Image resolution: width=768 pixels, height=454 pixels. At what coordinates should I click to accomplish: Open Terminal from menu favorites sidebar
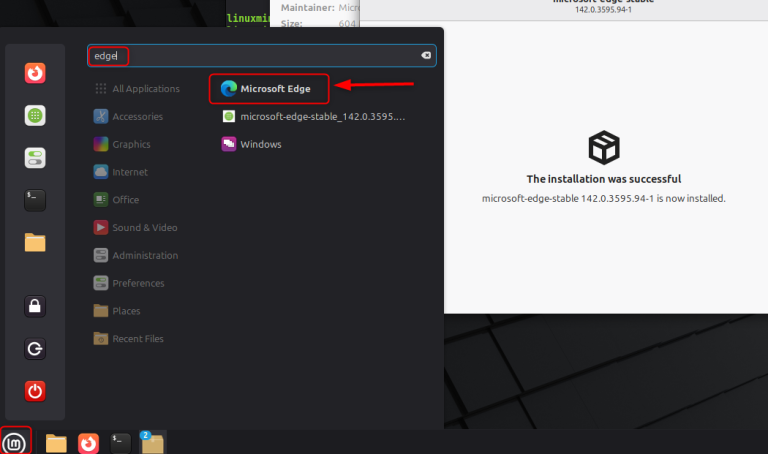pyautogui.click(x=35, y=201)
